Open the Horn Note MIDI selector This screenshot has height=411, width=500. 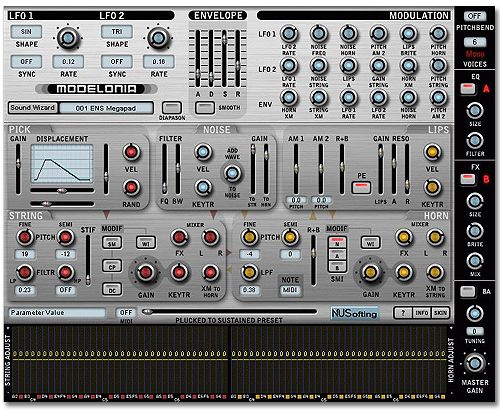coord(290,290)
